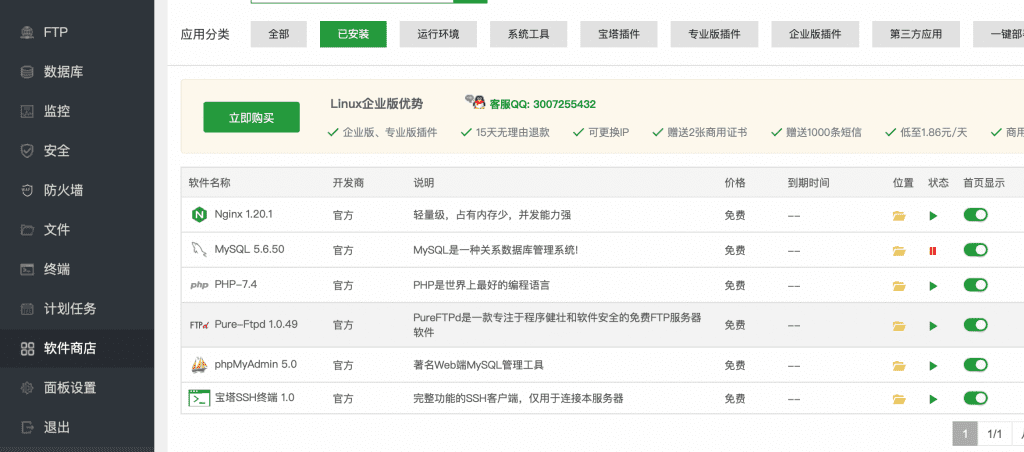The width and height of the screenshot is (1024, 452).
Task: Click the 文件 folder icon in sidebar
Action: (x=27, y=230)
